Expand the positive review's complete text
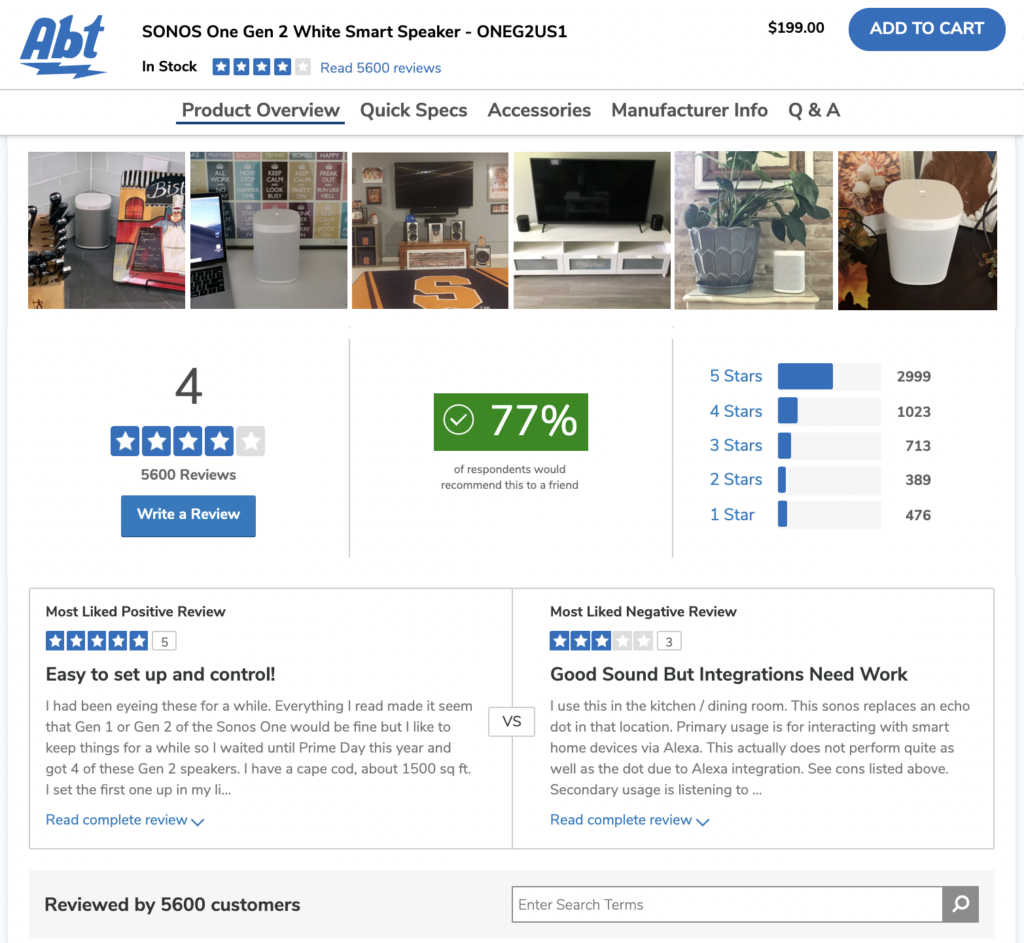The width and height of the screenshot is (1024, 943). pos(125,820)
